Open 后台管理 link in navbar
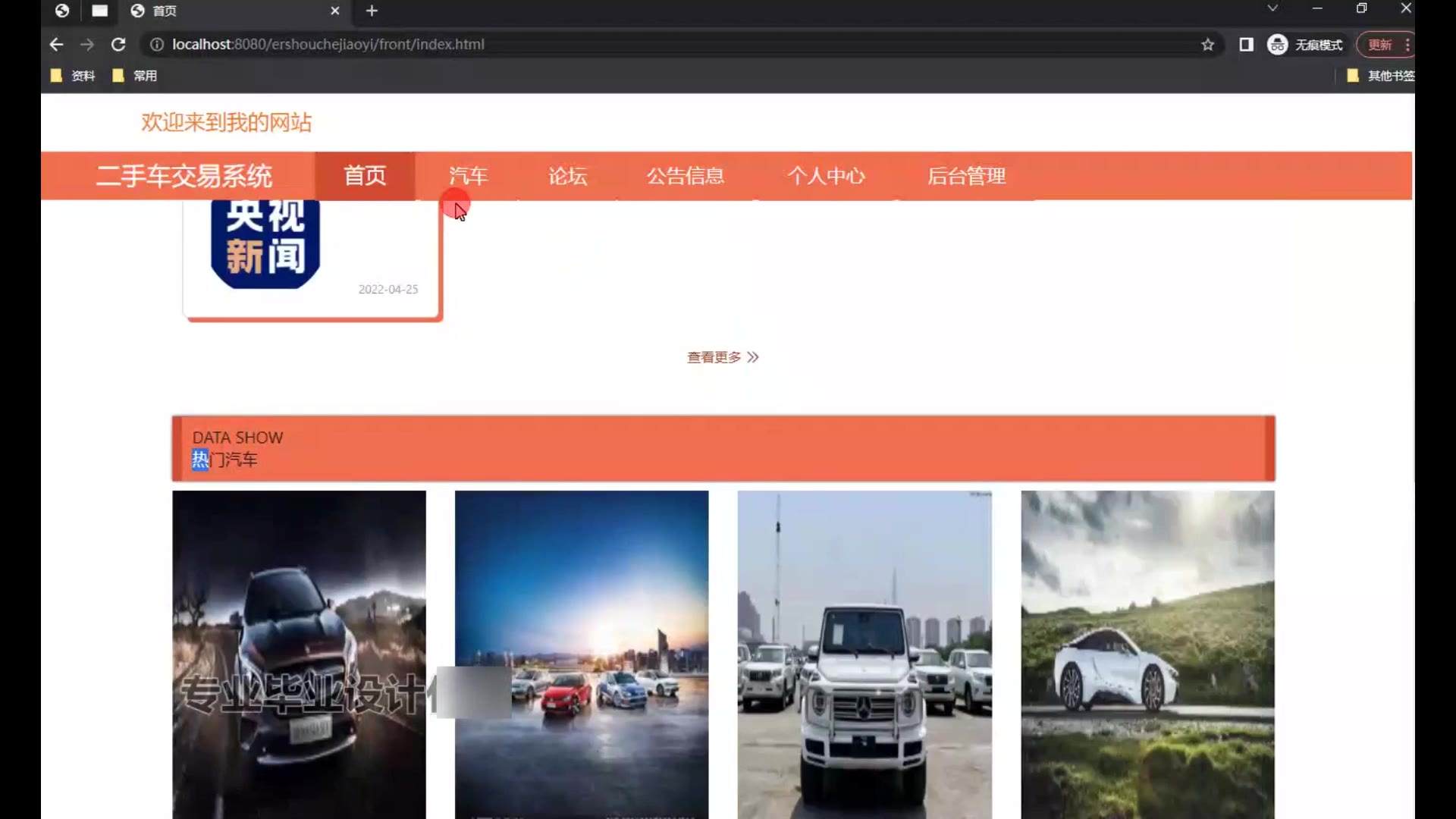The height and width of the screenshot is (819, 1456). click(966, 176)
